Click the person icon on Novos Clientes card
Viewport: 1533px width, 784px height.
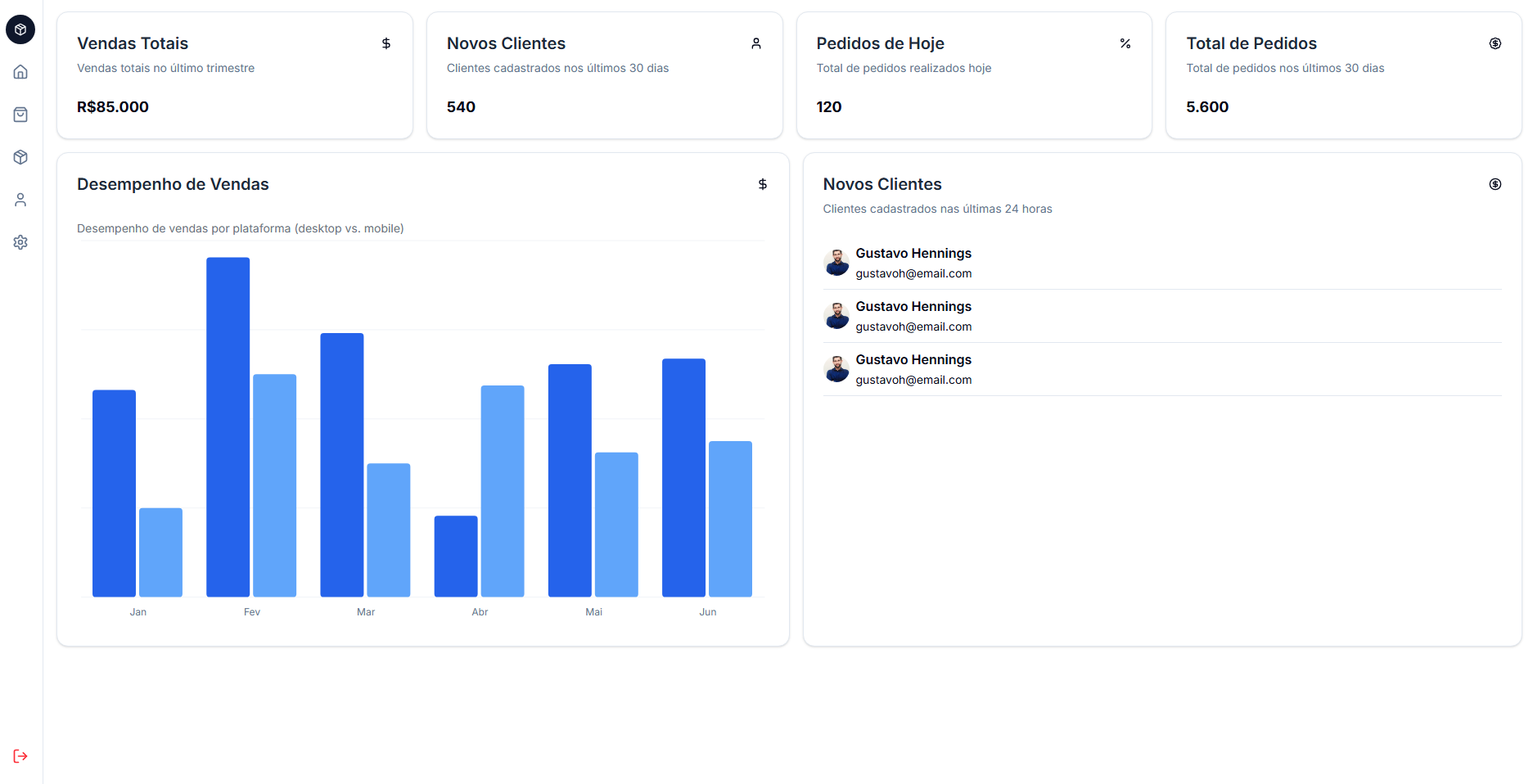pos(755,43)
